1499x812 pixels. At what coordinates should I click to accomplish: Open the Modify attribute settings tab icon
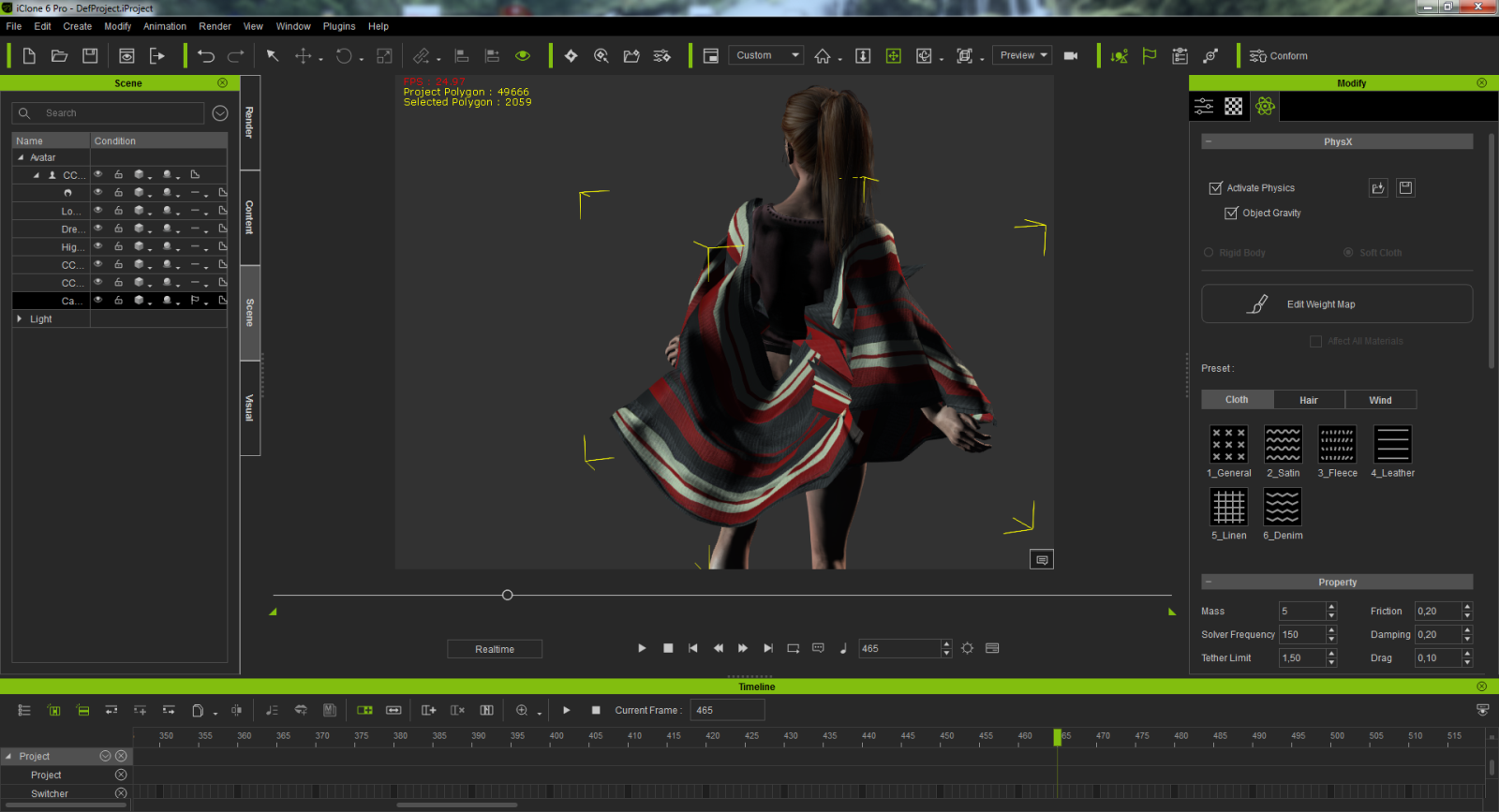click(x=1204, y=107)
